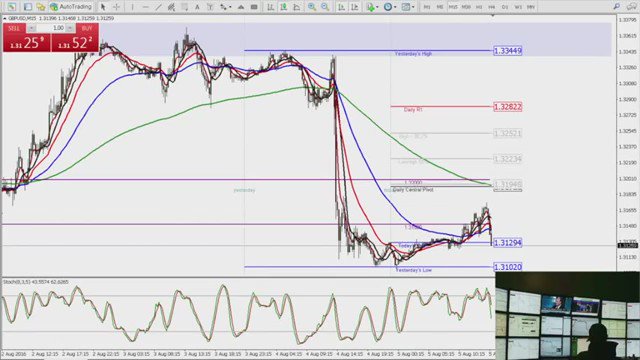
Task: Increase the trade volume with up arrow
Action: click(x=70, y=28)
